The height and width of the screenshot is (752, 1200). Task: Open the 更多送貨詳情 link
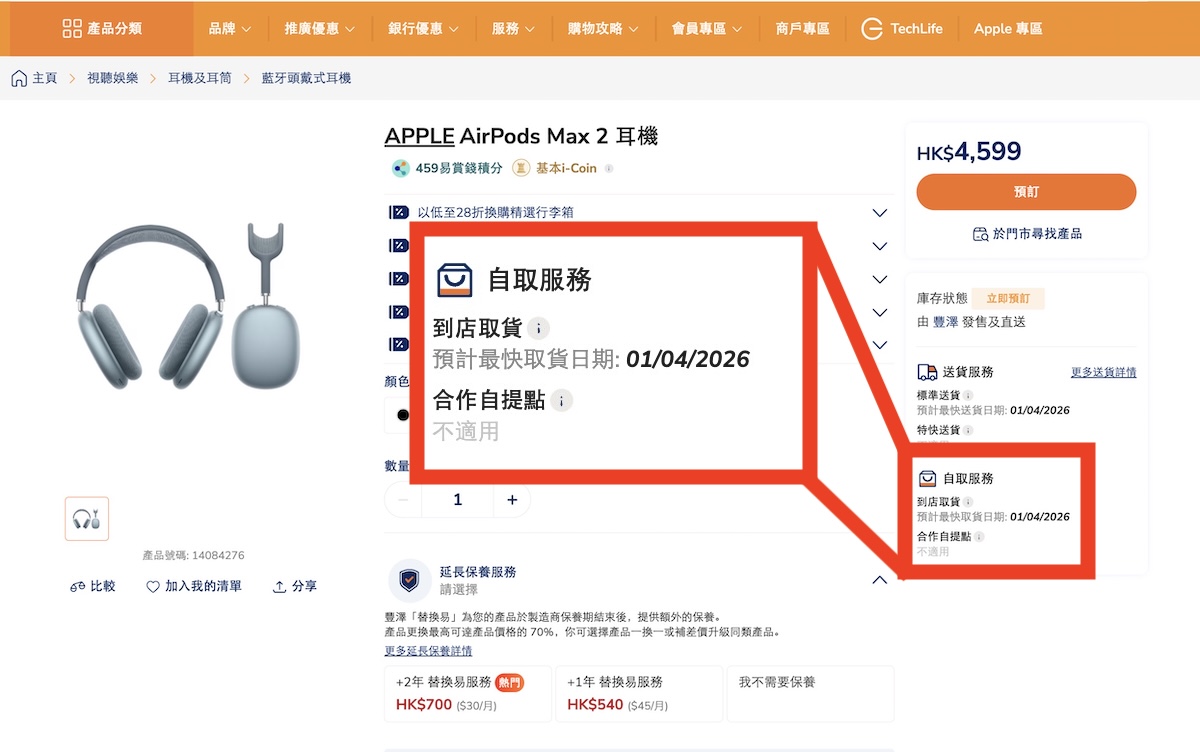tap(1103, 372)
